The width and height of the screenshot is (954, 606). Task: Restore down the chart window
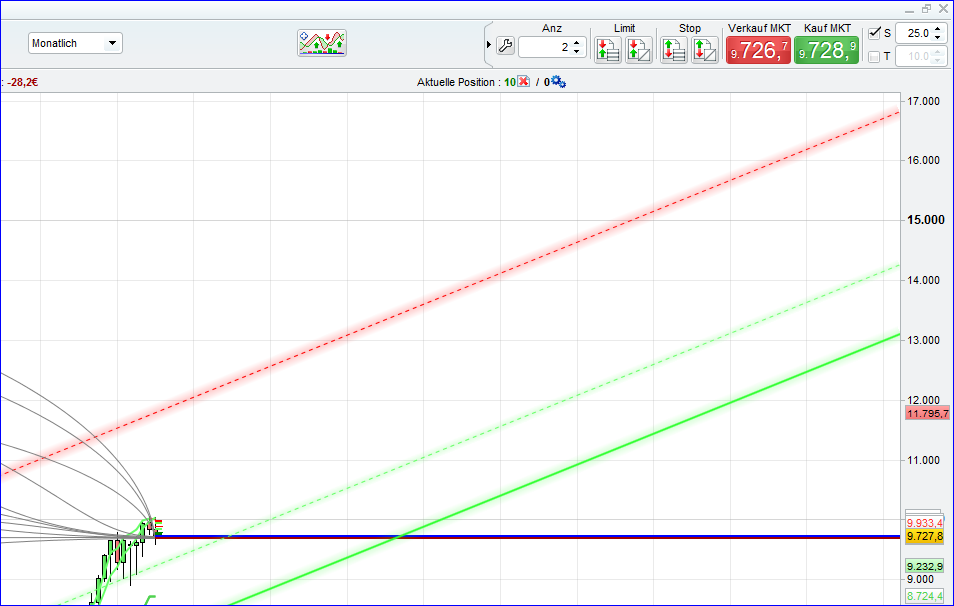point(927,9)
